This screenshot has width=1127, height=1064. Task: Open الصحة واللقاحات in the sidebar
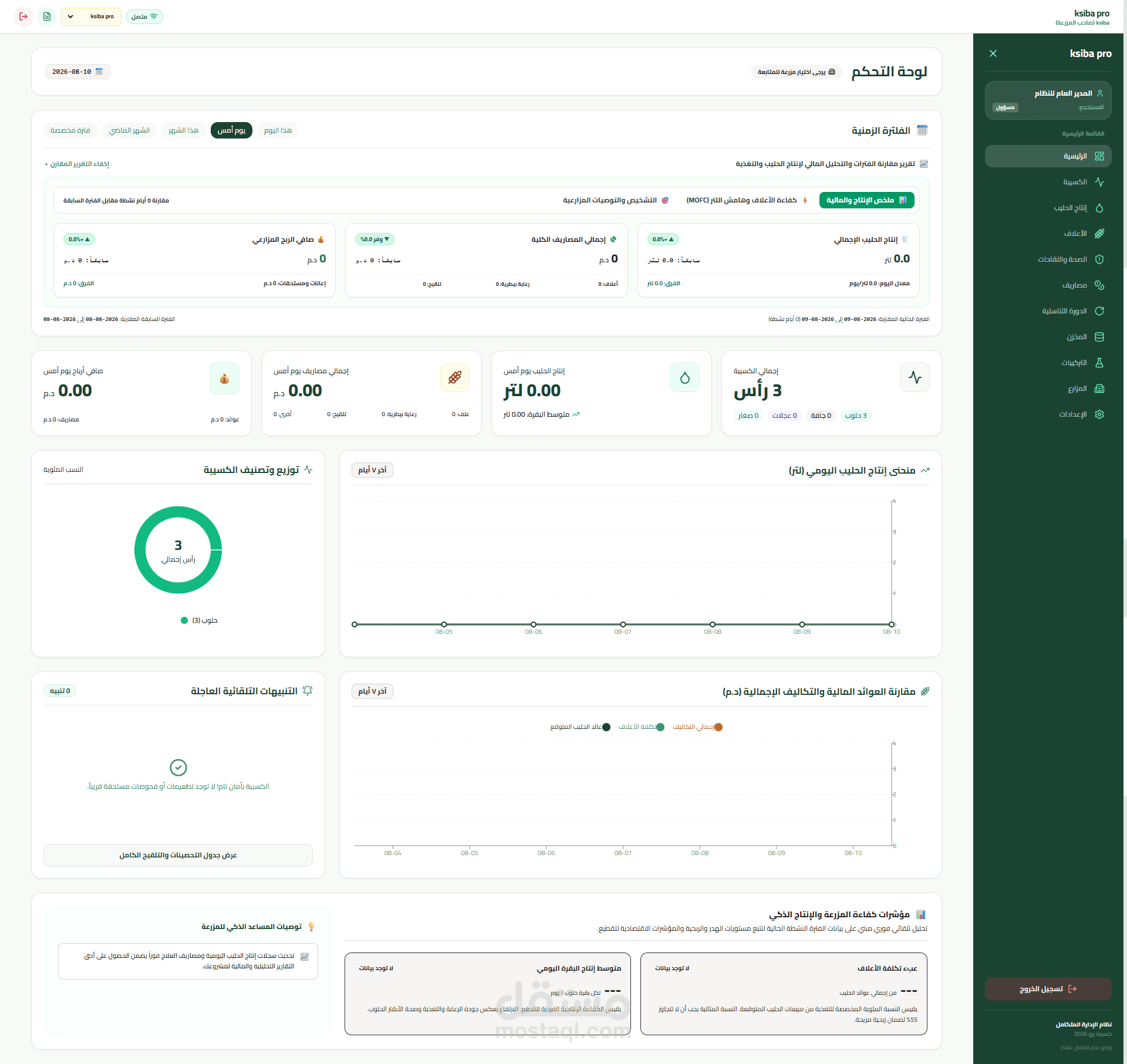coord(1048,259)
